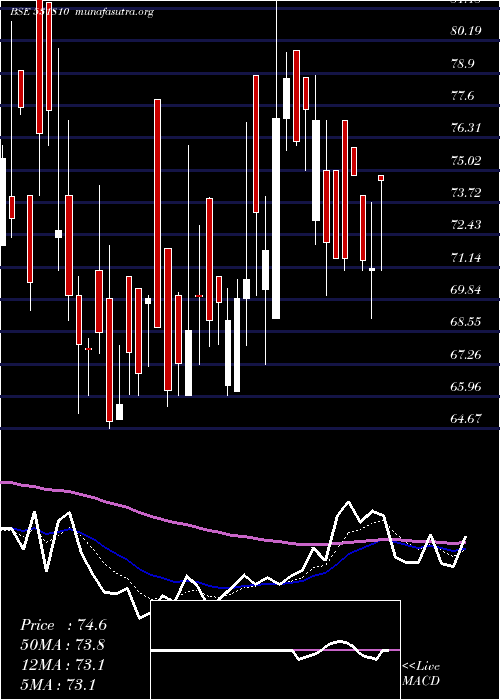Click the 75.02 price axis label
500x700 pixels.
click(467, 160)
